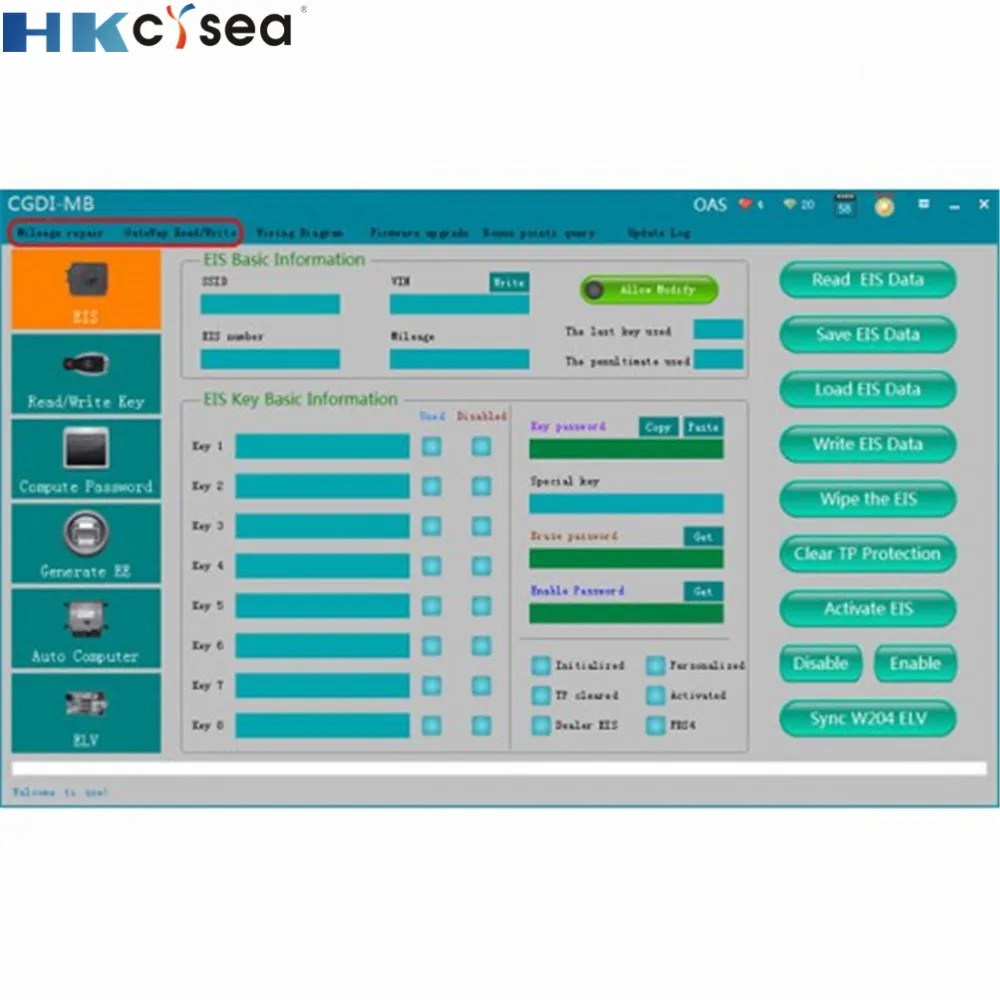Check the TP cleared checkbox
Screen dimensions: 1000x1000
pos(541,696)
